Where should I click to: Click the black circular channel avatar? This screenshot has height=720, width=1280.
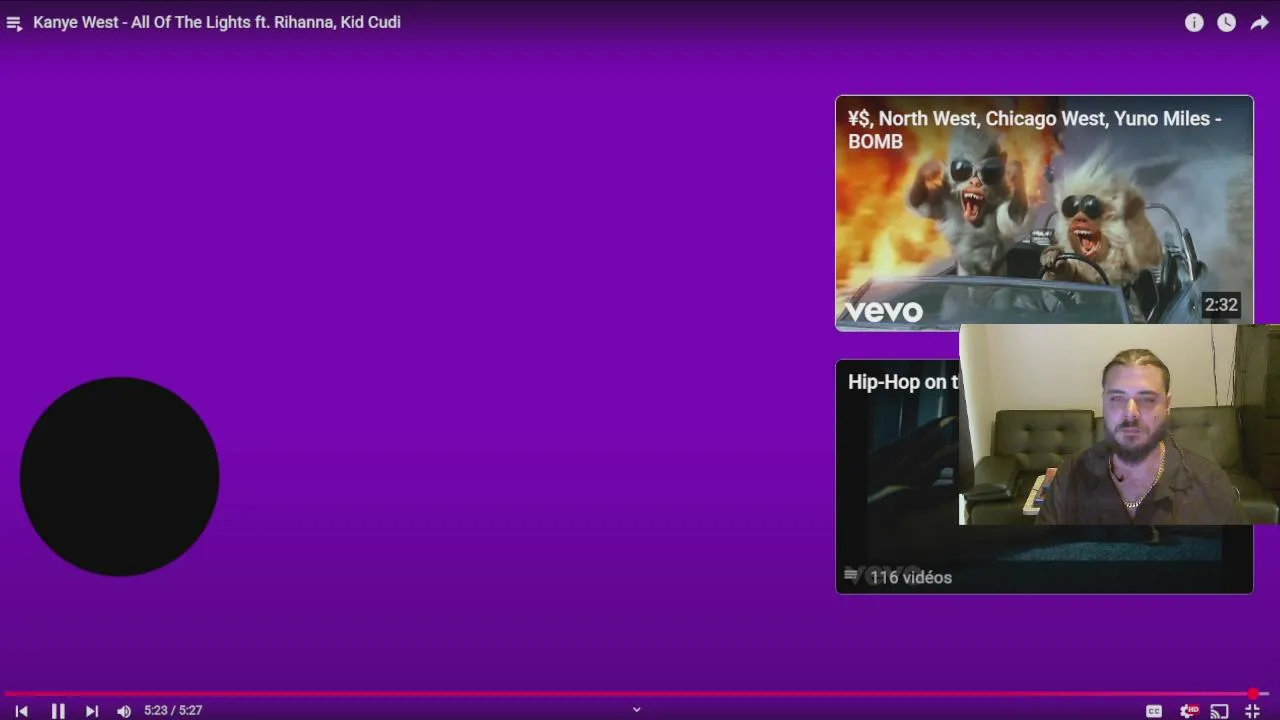coord(120,476)
